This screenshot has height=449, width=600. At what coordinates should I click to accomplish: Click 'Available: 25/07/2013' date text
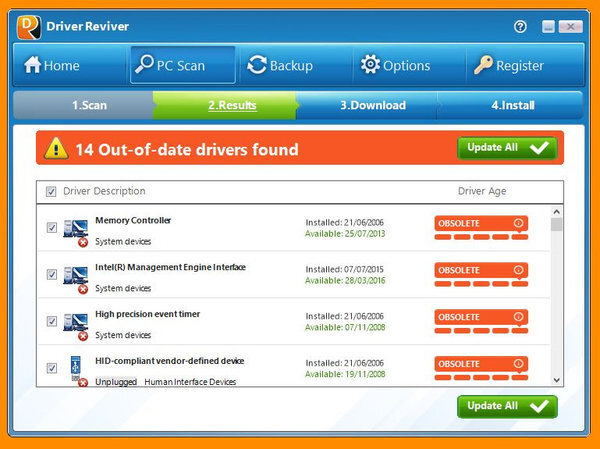coord(345,234)
